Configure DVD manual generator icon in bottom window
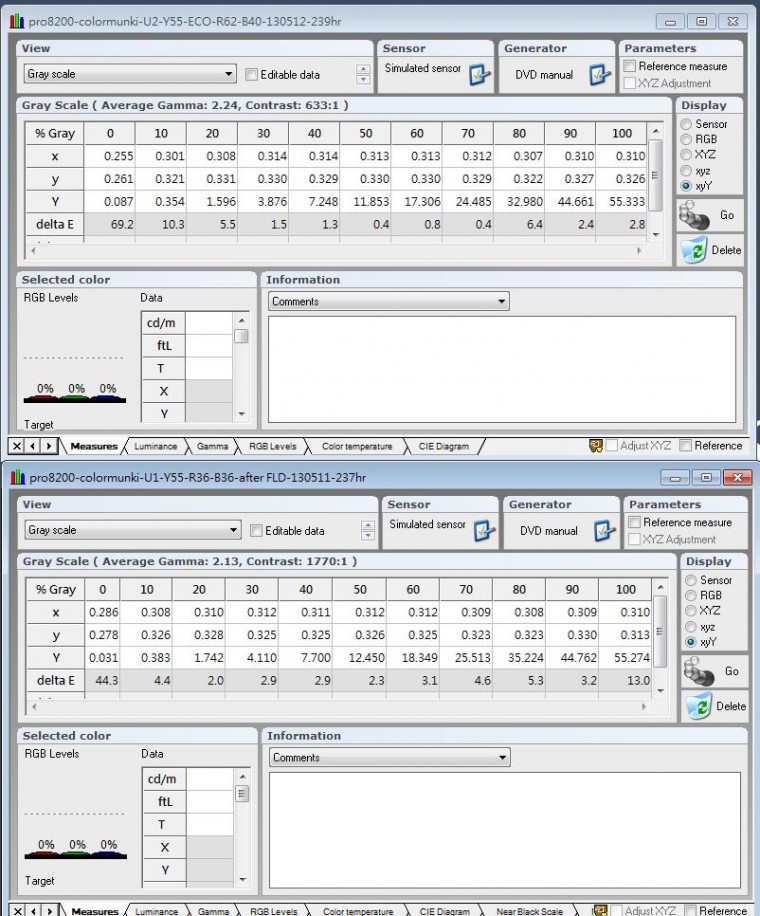The width and height of the screenshot is (760, 916). click(x=605, y=530)
